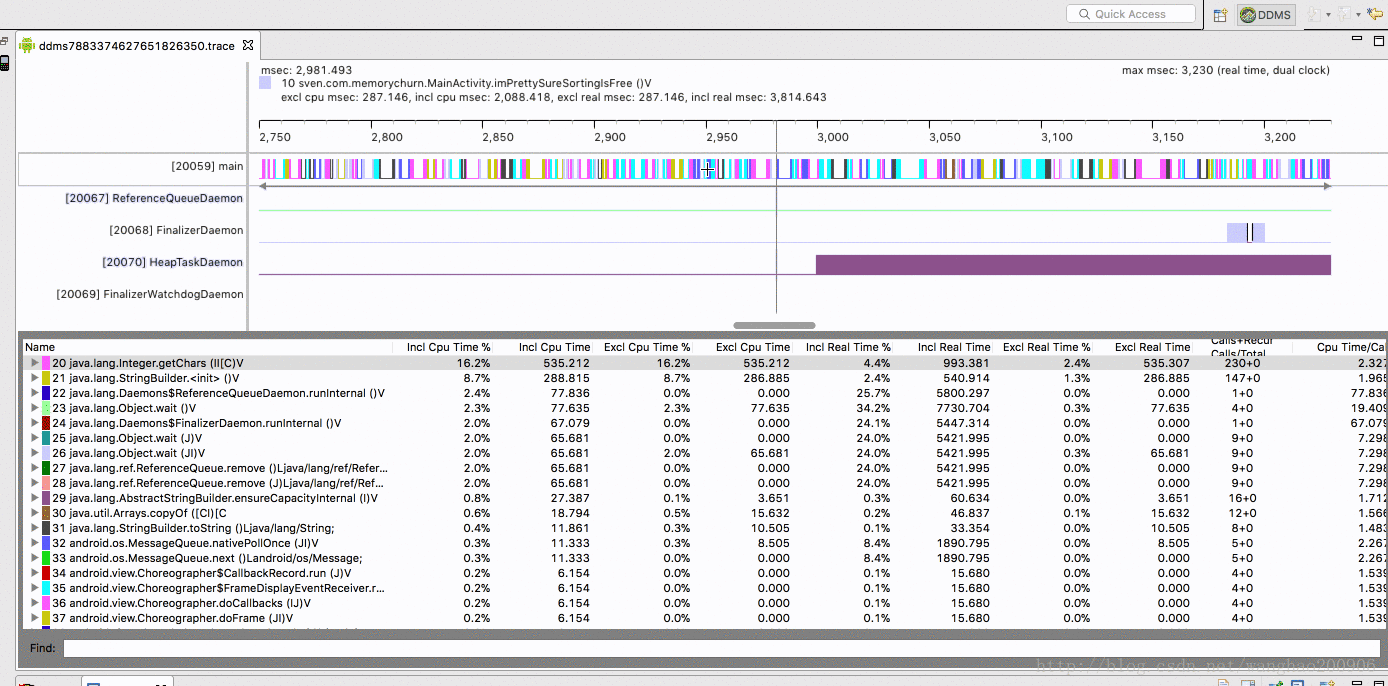Image resolution: width=1388 pixels, height=686 pixels.
Task: Sort by Calls+Recur Calls/Total column
Action: (x=1242, y=347)
